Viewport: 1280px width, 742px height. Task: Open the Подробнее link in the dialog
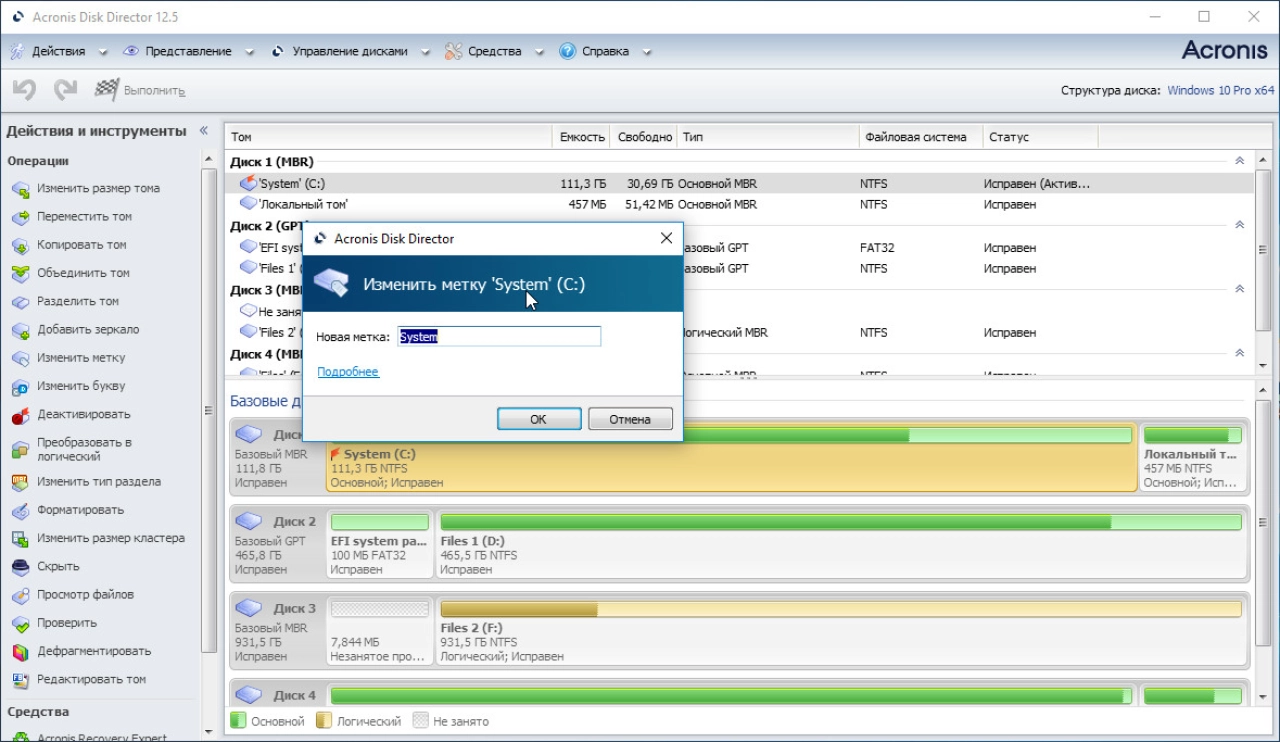pos(348,372)
